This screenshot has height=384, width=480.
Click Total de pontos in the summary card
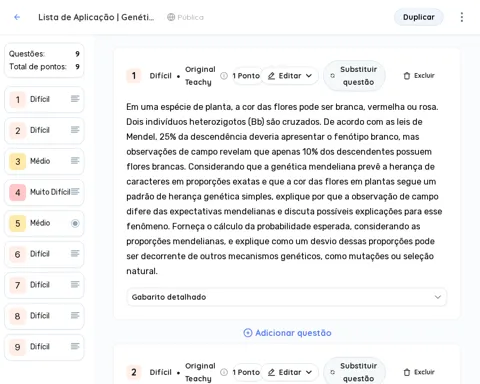[44, 67]
